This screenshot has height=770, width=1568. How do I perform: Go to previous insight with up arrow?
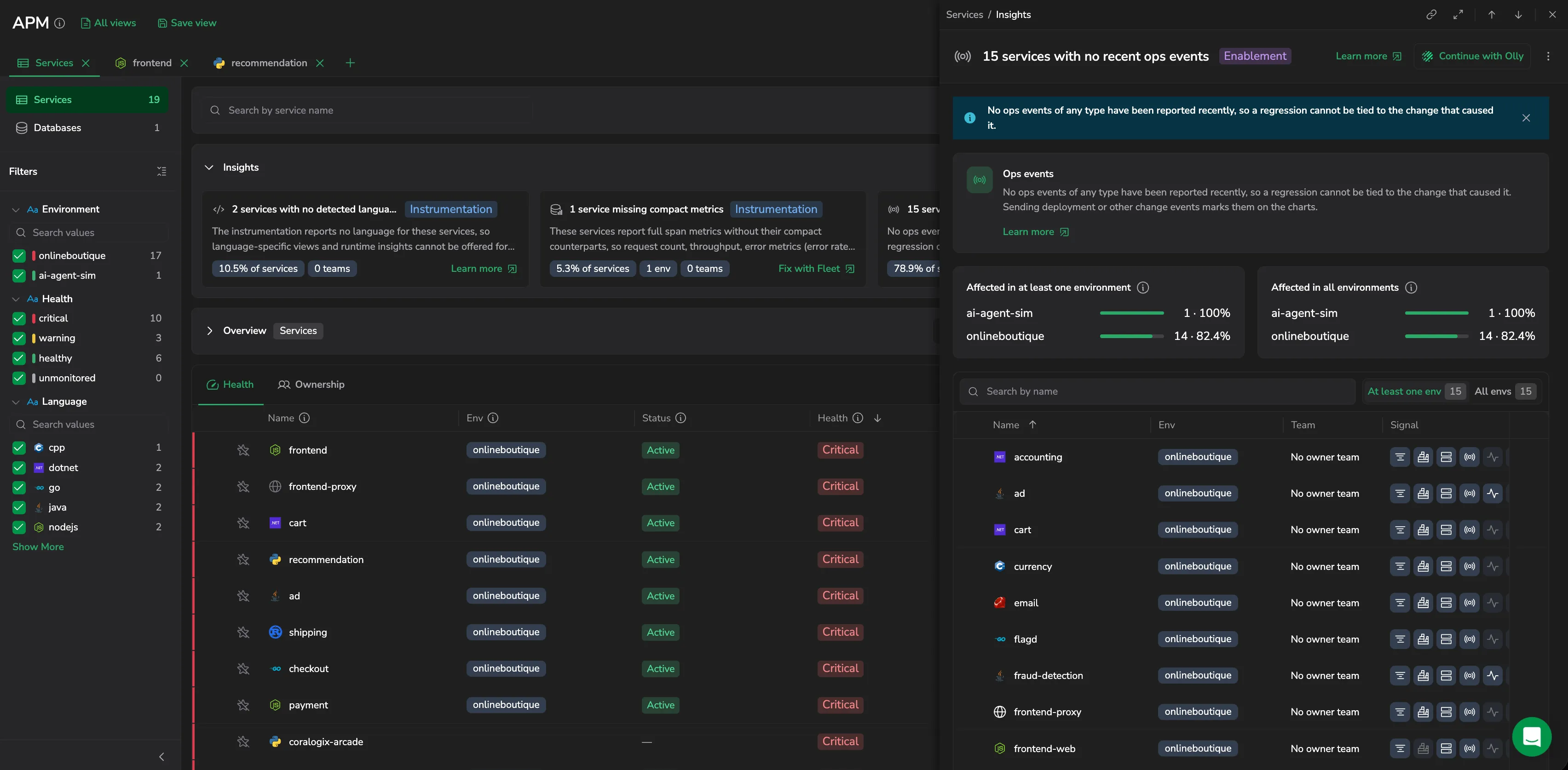click(x=1492, y=15)
